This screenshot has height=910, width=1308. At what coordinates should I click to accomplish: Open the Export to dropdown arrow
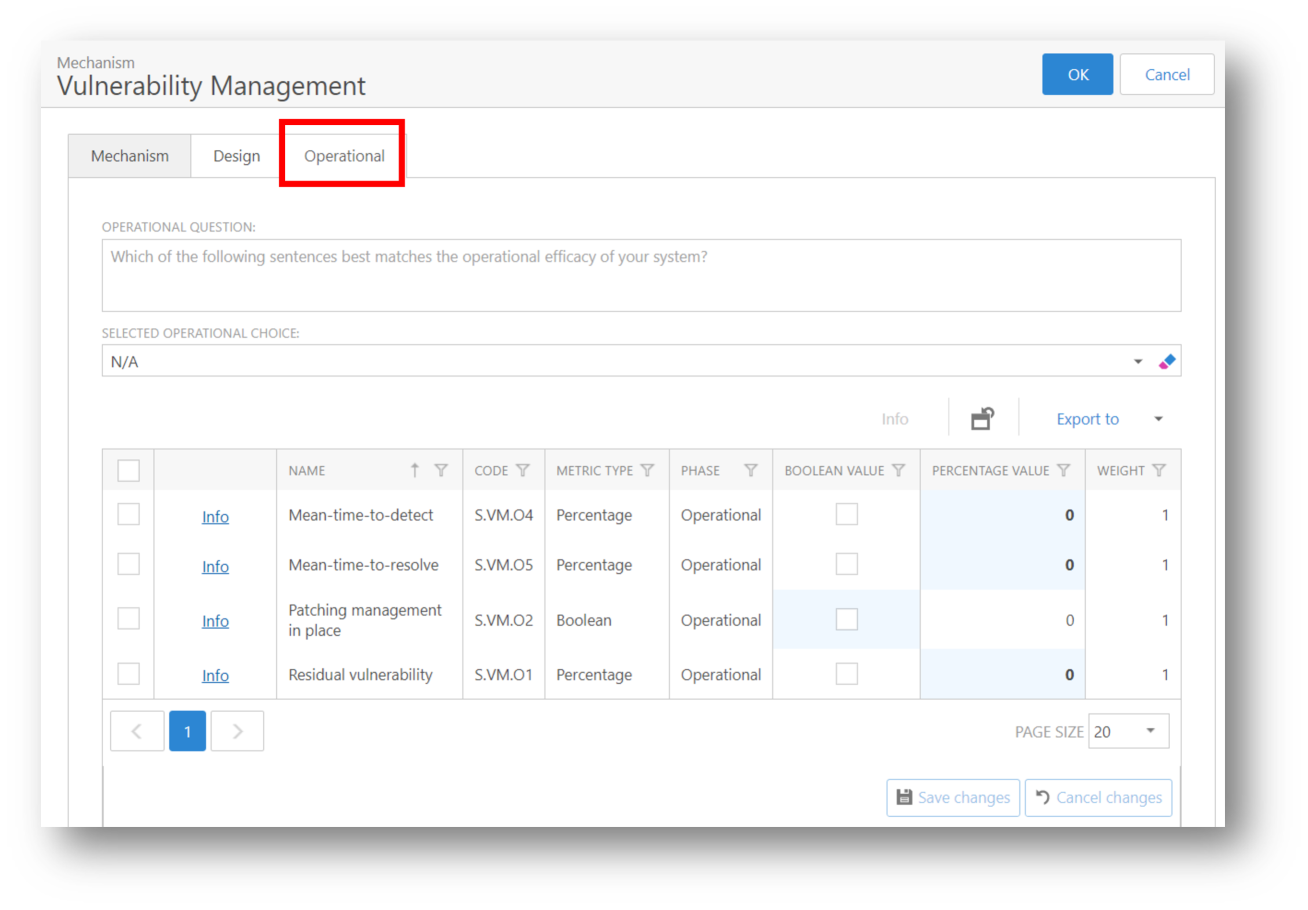coord(1158,419)
